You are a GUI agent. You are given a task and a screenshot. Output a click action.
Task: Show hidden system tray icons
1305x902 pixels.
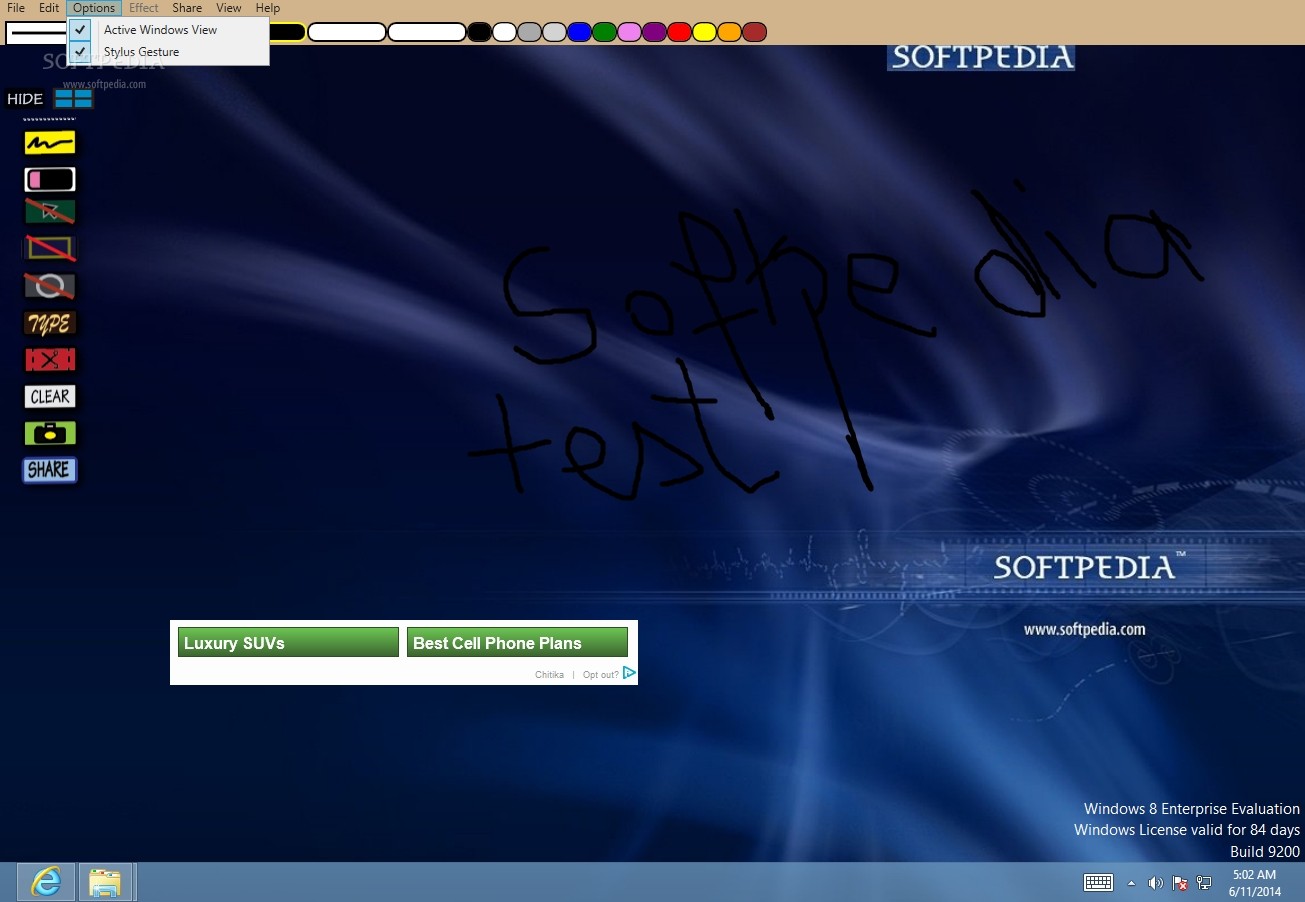click(1131, 883)
